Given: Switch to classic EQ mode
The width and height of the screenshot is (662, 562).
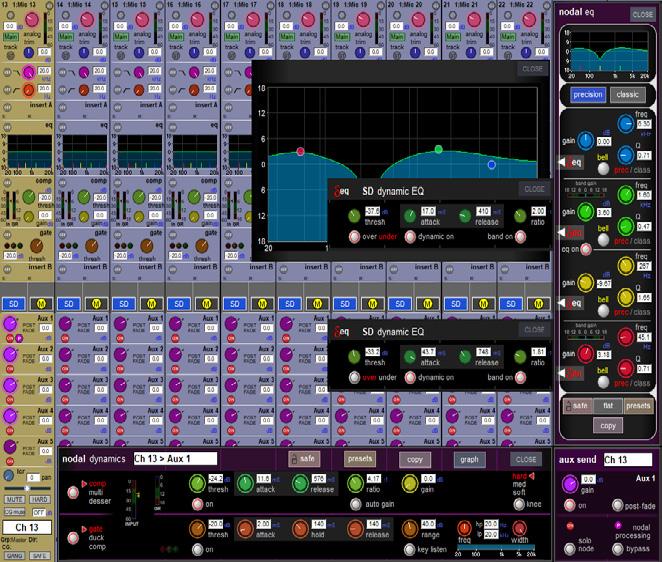Looking at the screenshot, I should [x=627, y=95].
